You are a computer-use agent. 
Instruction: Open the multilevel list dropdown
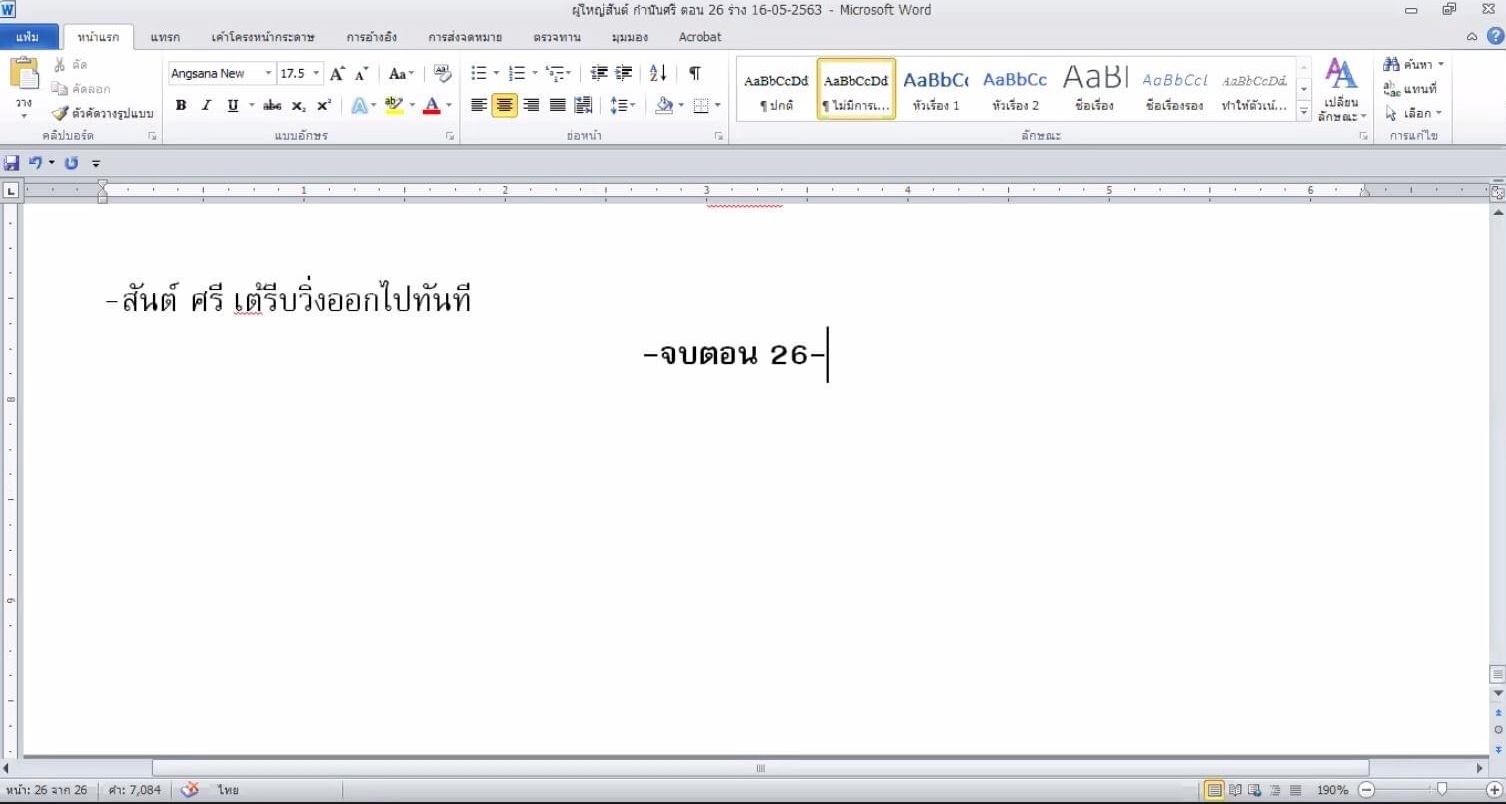[x=559, y=74]
